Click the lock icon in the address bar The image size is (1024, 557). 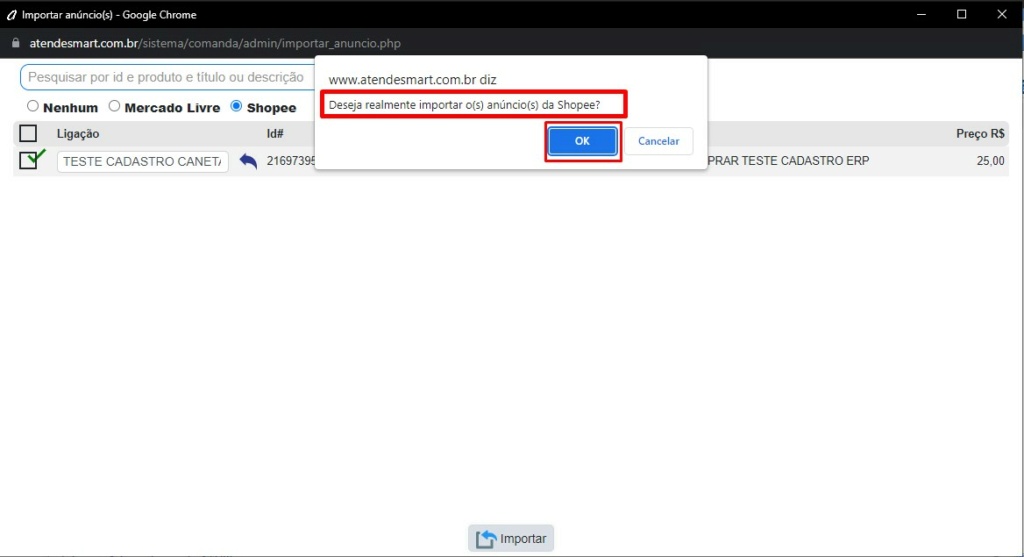tap(16, 43)
